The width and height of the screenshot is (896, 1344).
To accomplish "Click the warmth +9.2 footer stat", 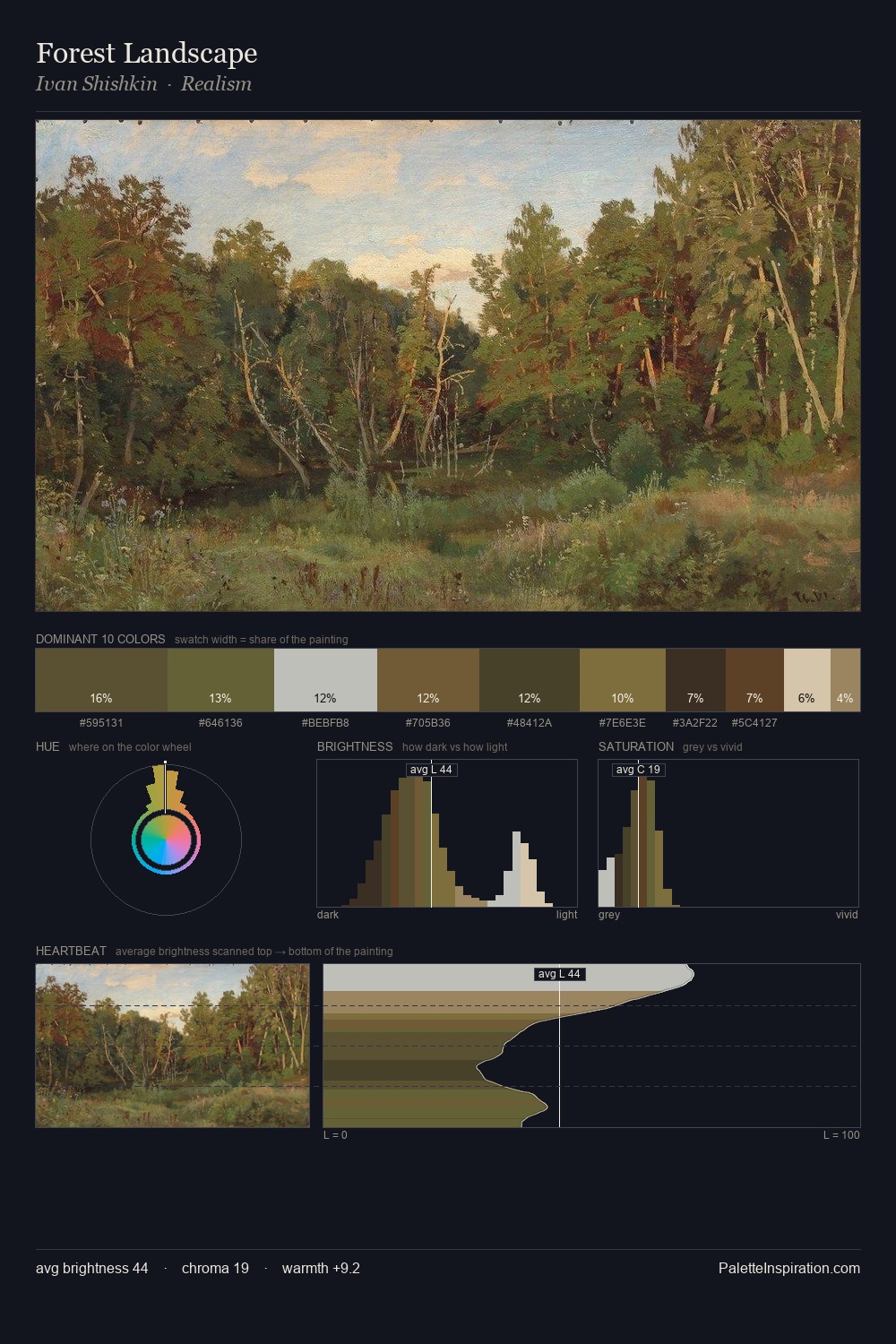I will pos(321,1268).
